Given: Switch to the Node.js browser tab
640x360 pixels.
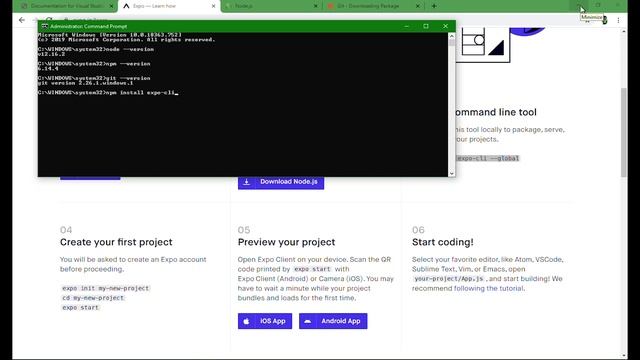Looking at the screenshot, I should (271, 6).
